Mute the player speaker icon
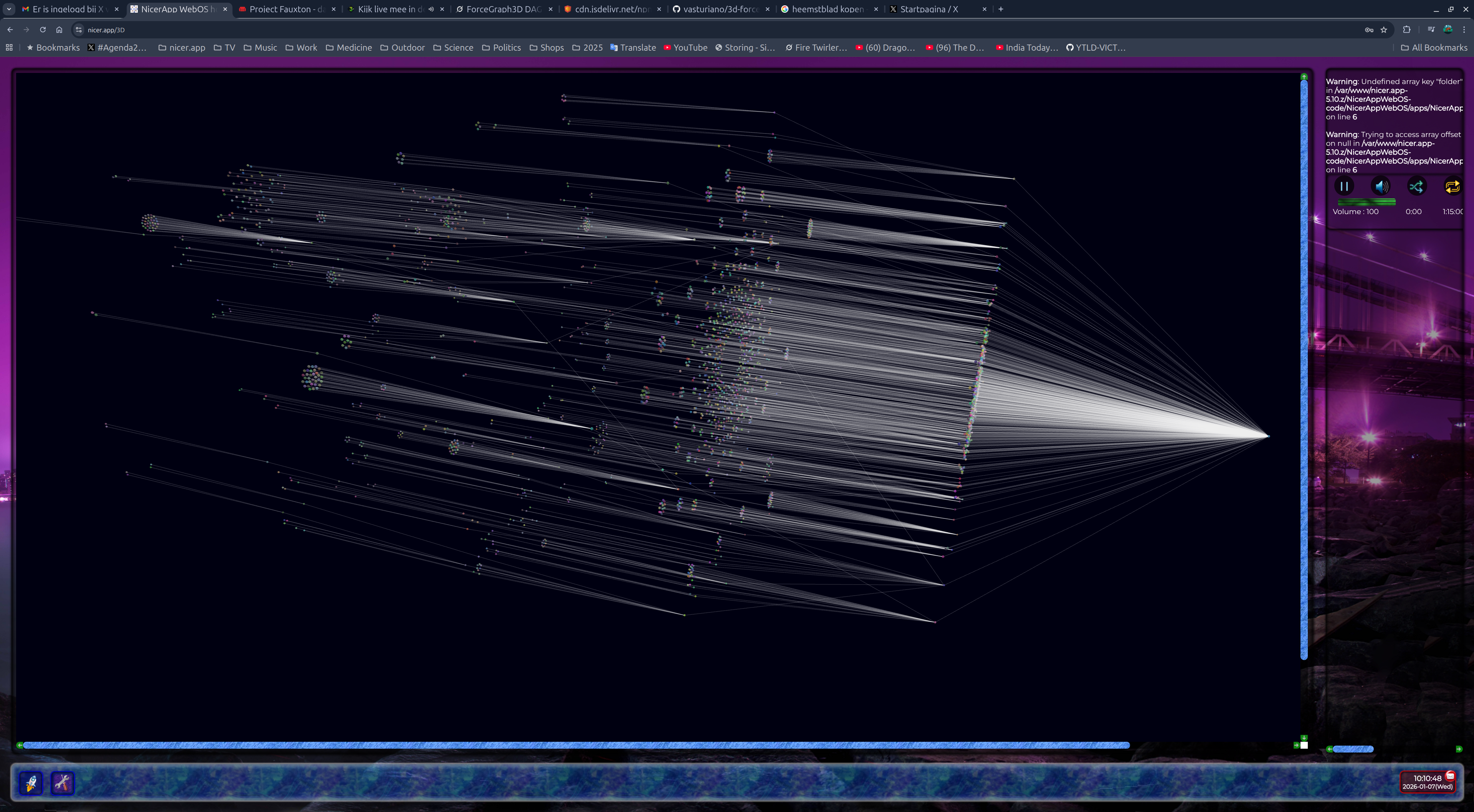Image resolution: width=1474 pixels, height=812 pixels. click(x=1381, y=186)
